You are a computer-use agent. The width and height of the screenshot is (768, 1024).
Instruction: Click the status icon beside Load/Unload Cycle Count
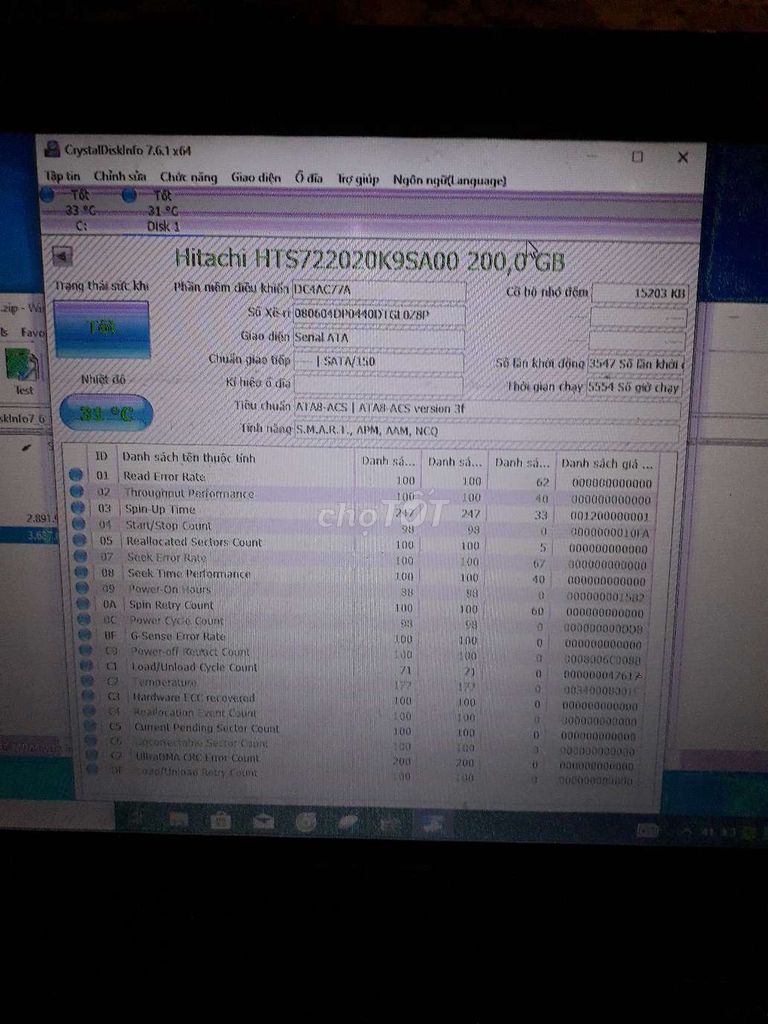pyautogui.click(x=86, y=665)
